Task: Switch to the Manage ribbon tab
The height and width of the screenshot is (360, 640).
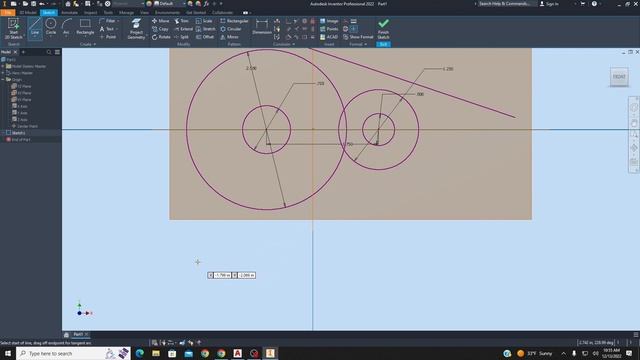Action: (x=127, y=13)
